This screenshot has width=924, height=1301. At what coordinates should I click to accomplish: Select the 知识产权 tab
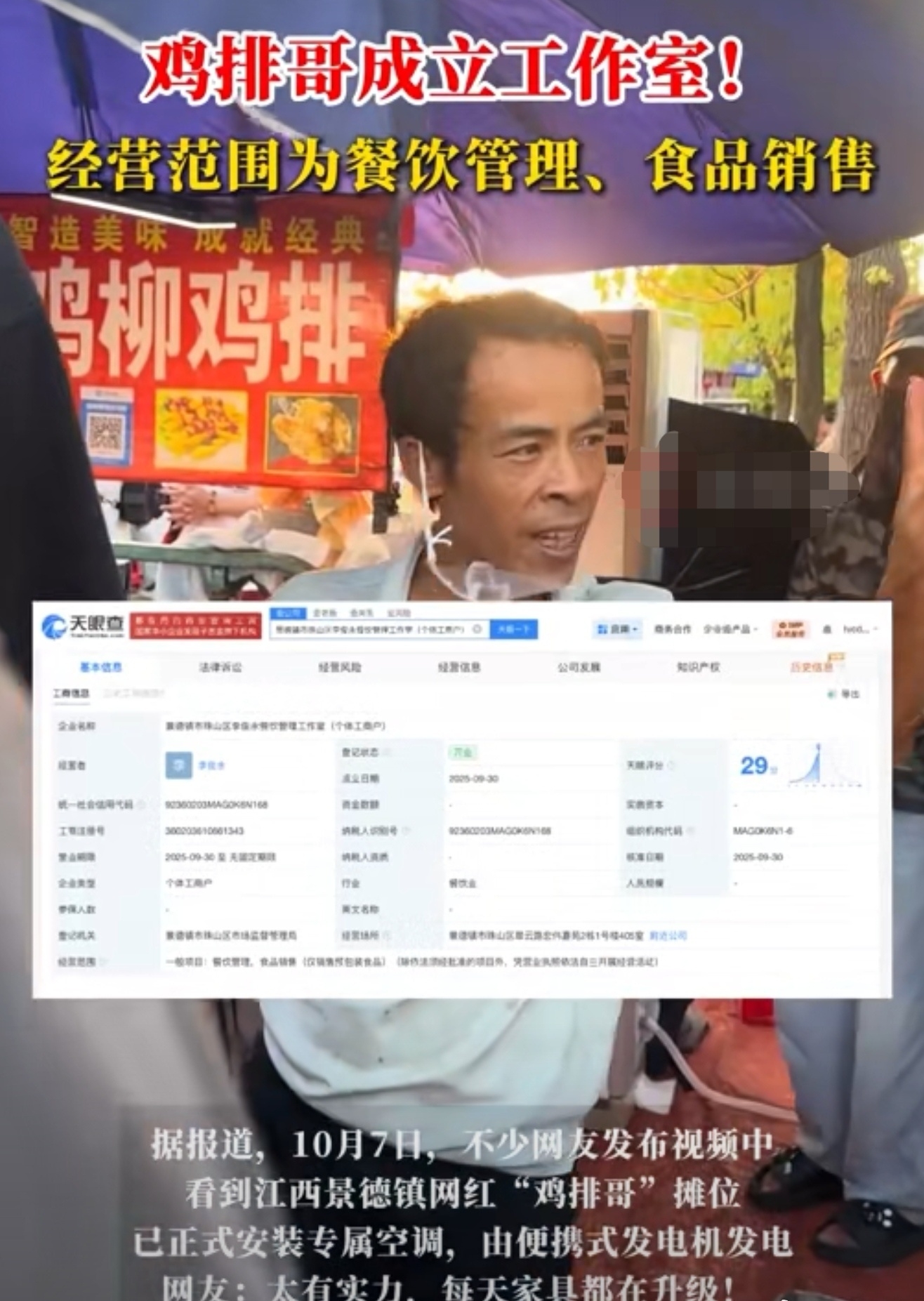[697, 667]
